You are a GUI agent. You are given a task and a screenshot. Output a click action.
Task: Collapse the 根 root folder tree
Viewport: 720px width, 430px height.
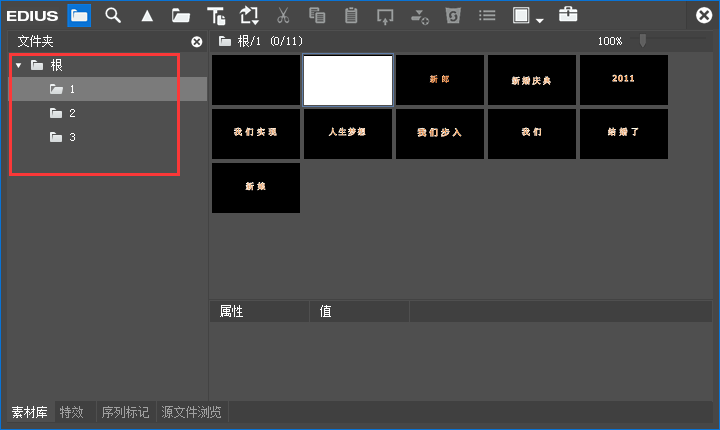click(18, 65)
